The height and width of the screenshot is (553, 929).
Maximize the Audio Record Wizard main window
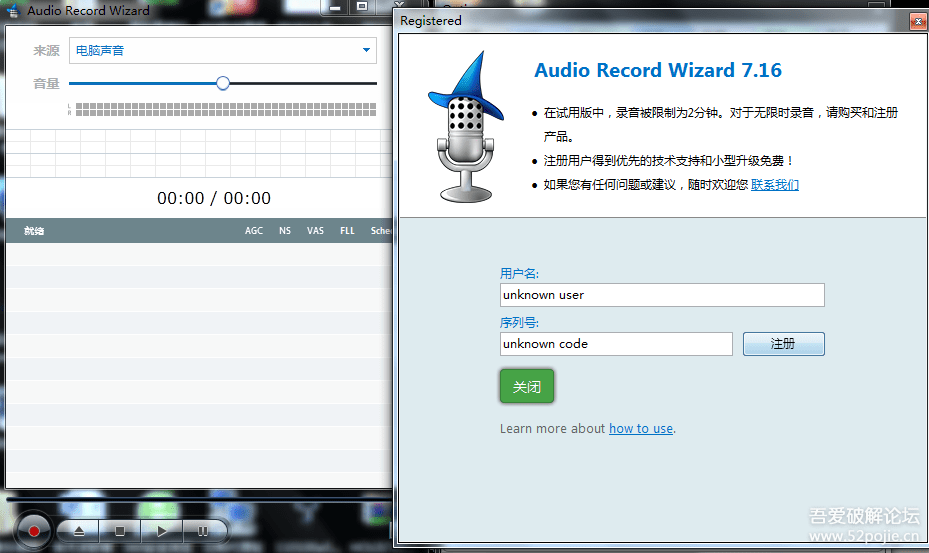363,7
